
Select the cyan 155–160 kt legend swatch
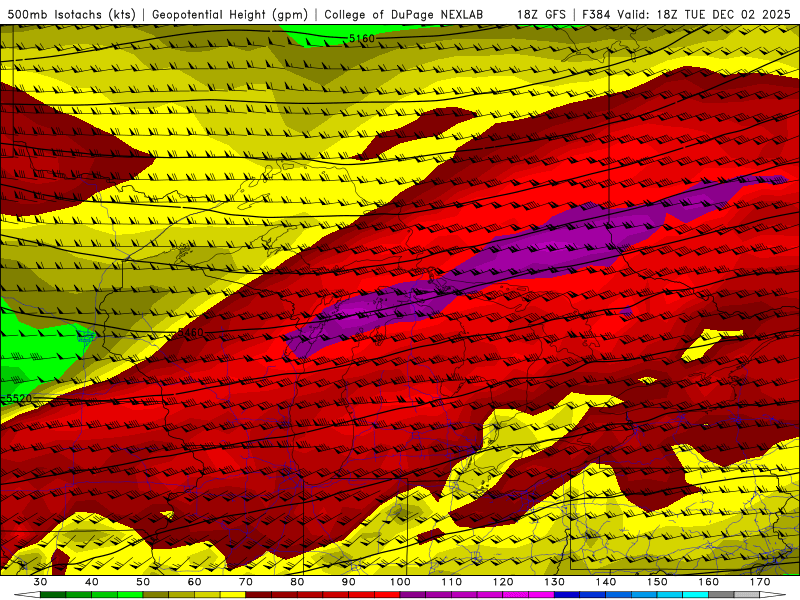coord(696,595)
